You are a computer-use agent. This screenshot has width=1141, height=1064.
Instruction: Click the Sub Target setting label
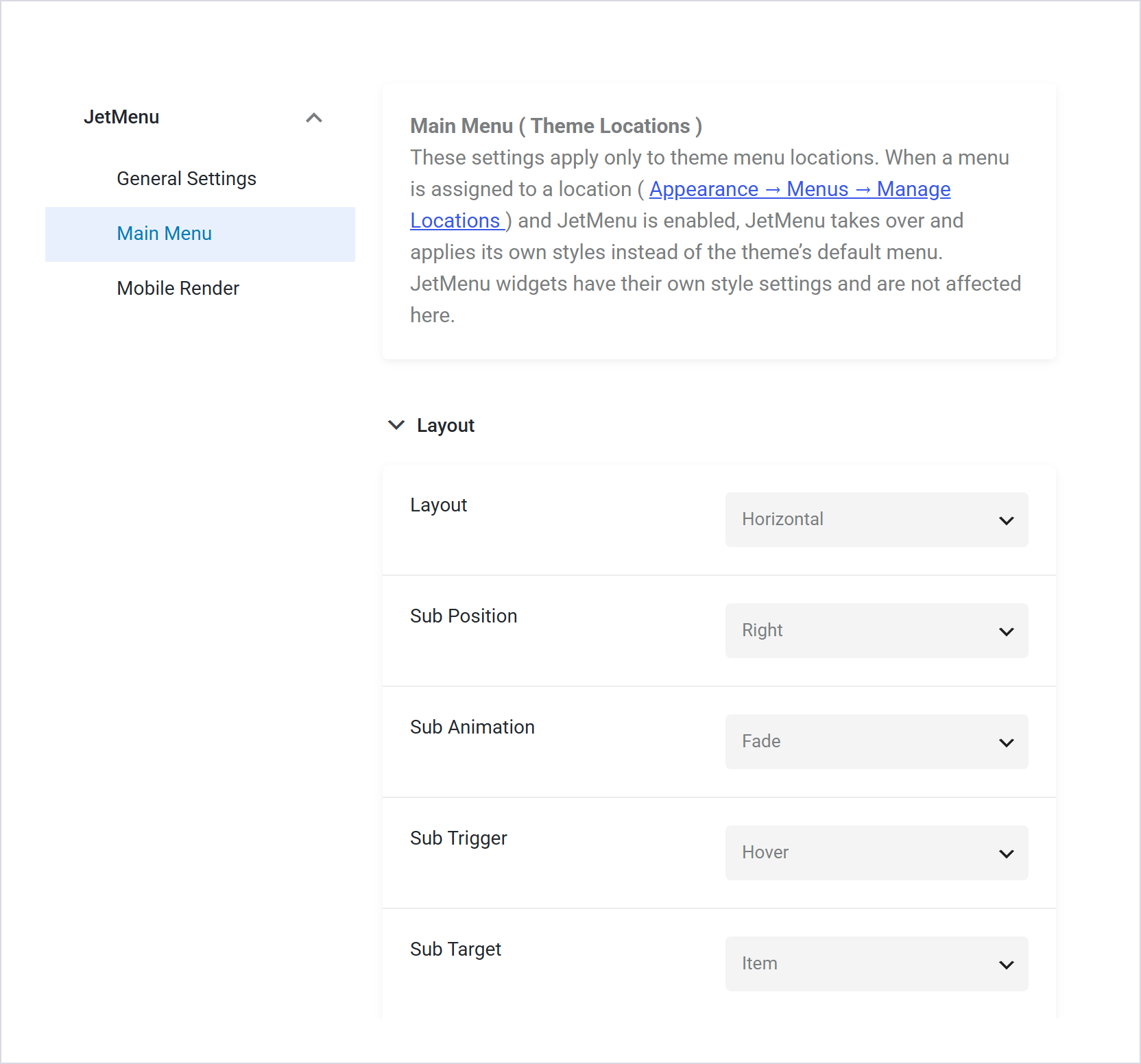pos(455,950)
